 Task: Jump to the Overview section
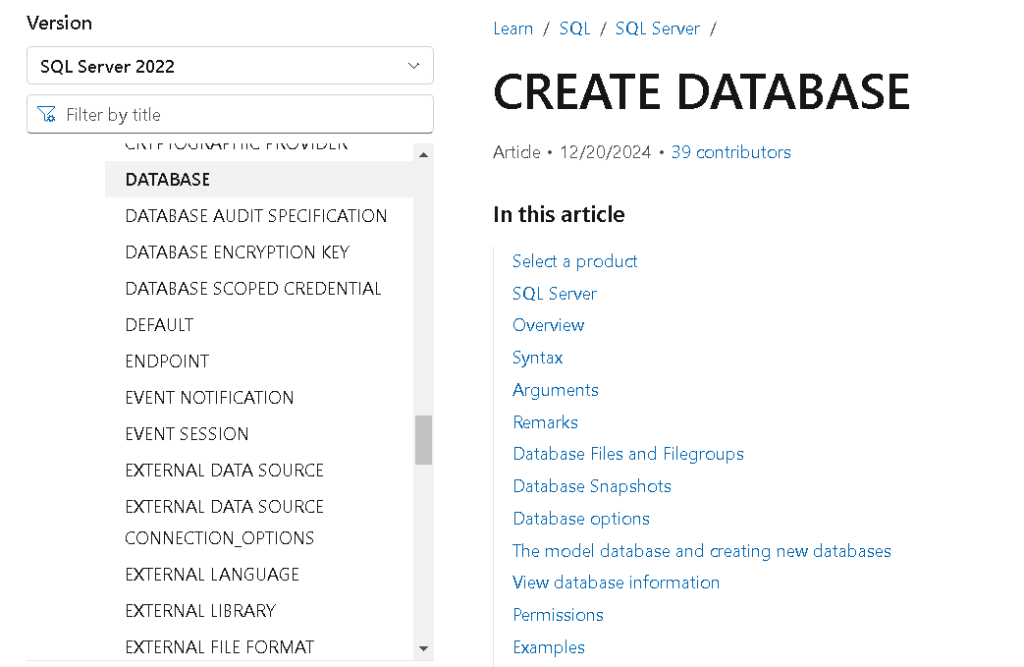click(x=548, y=325)
